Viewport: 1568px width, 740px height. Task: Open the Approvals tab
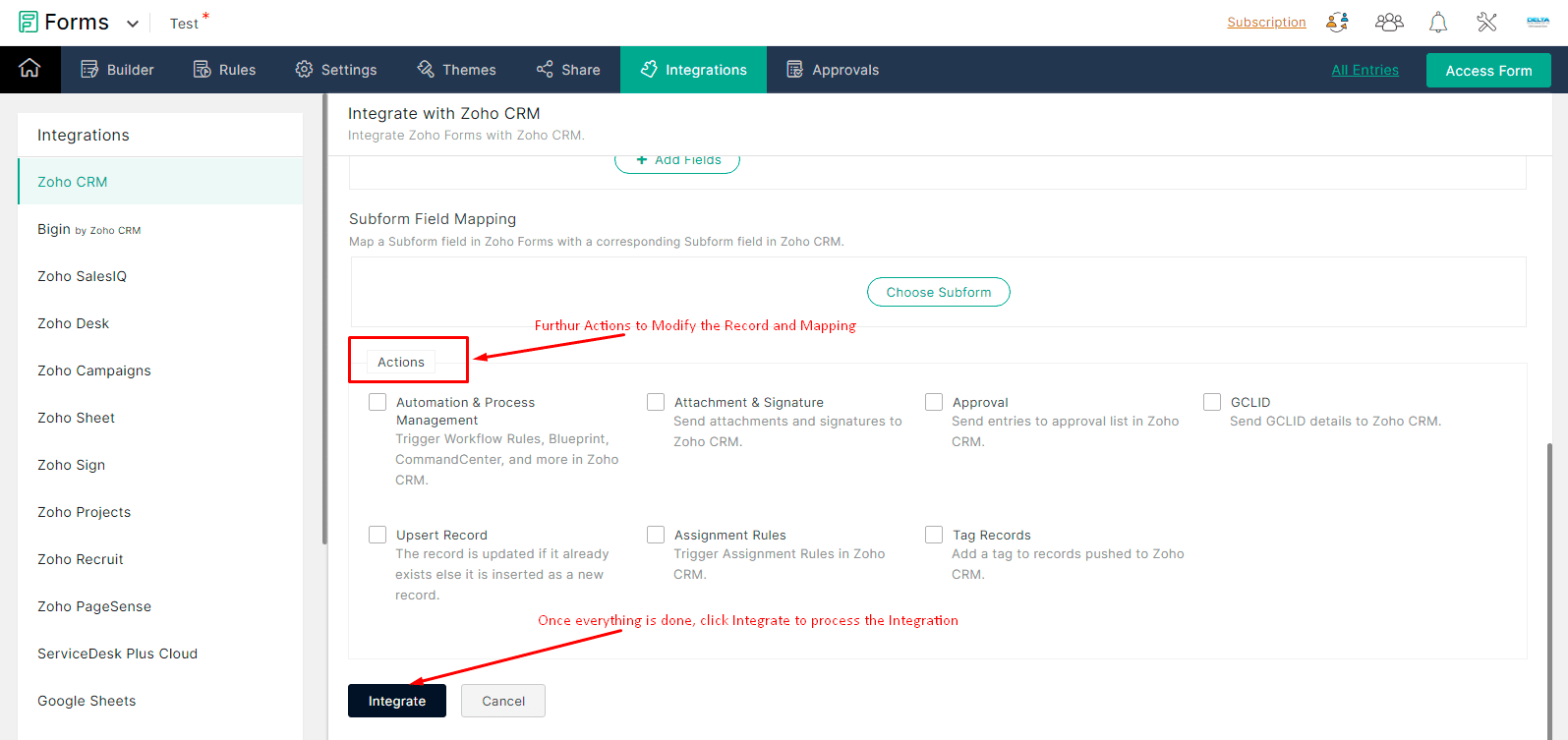pos(833,70)
